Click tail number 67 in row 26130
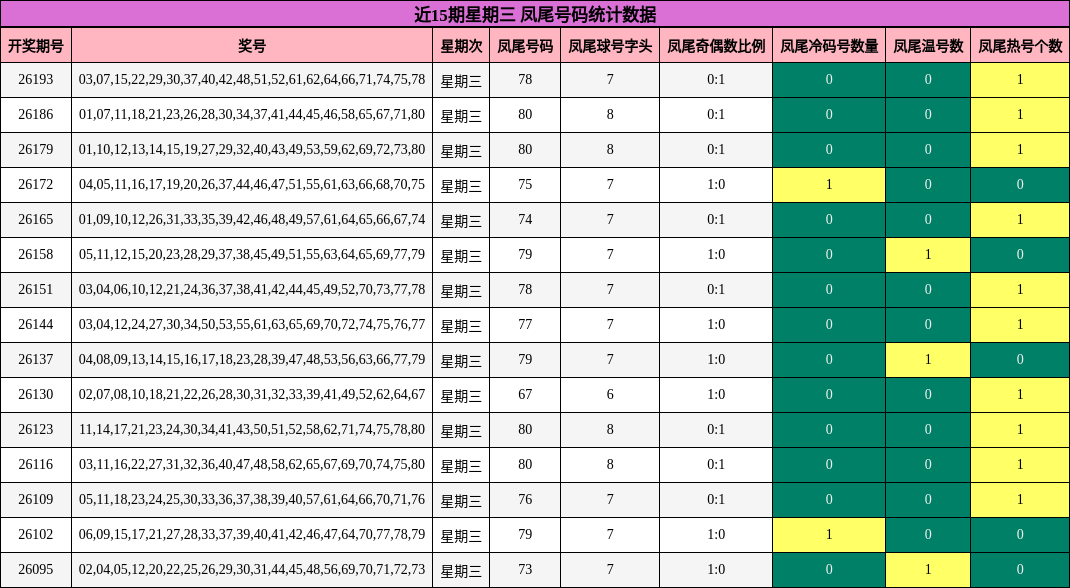This screenshot has width=1070, height=588. pos(525,394)
